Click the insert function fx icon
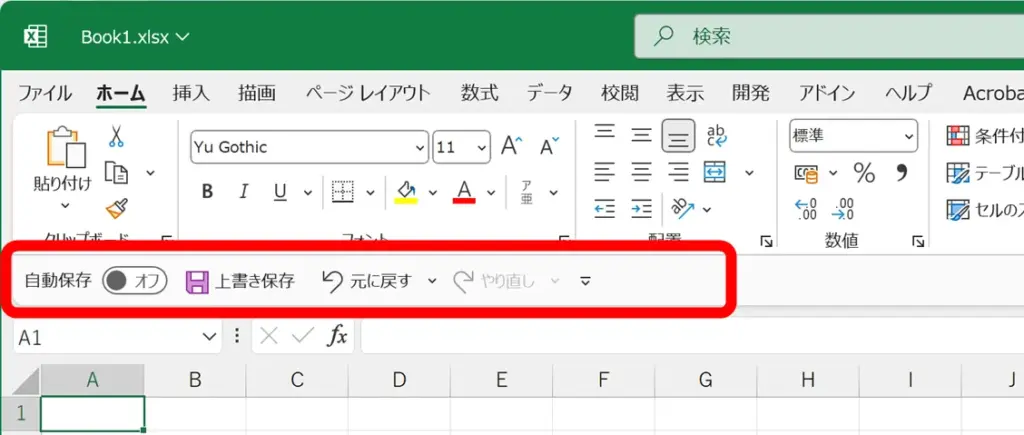The image size is (1024, 435). pos(339,336)
